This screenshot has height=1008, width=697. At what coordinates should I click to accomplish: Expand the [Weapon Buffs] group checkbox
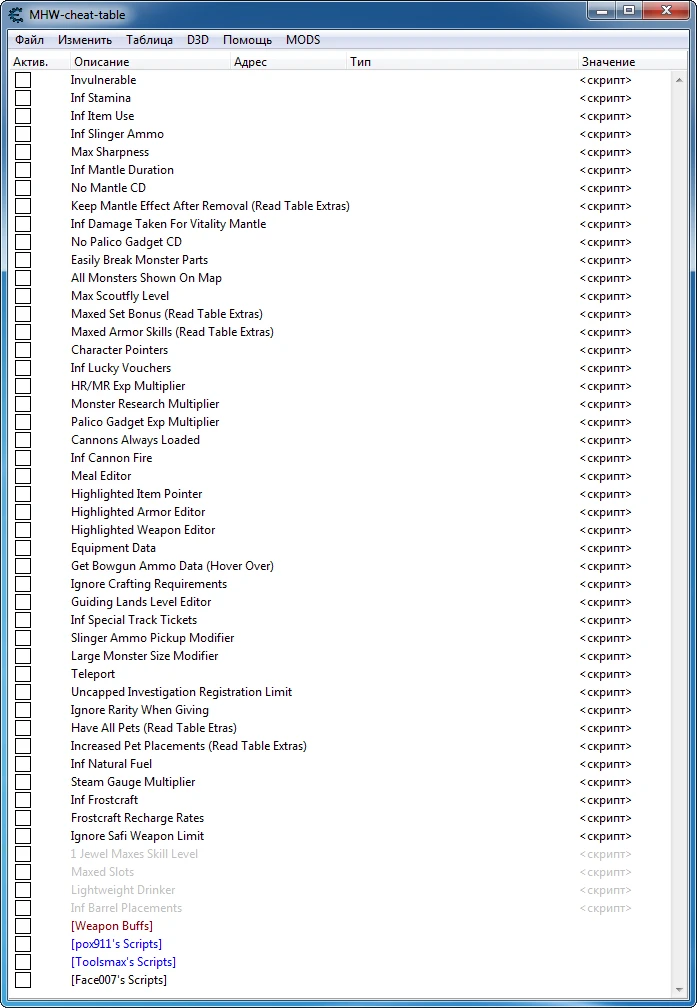[x=23, y=926]
